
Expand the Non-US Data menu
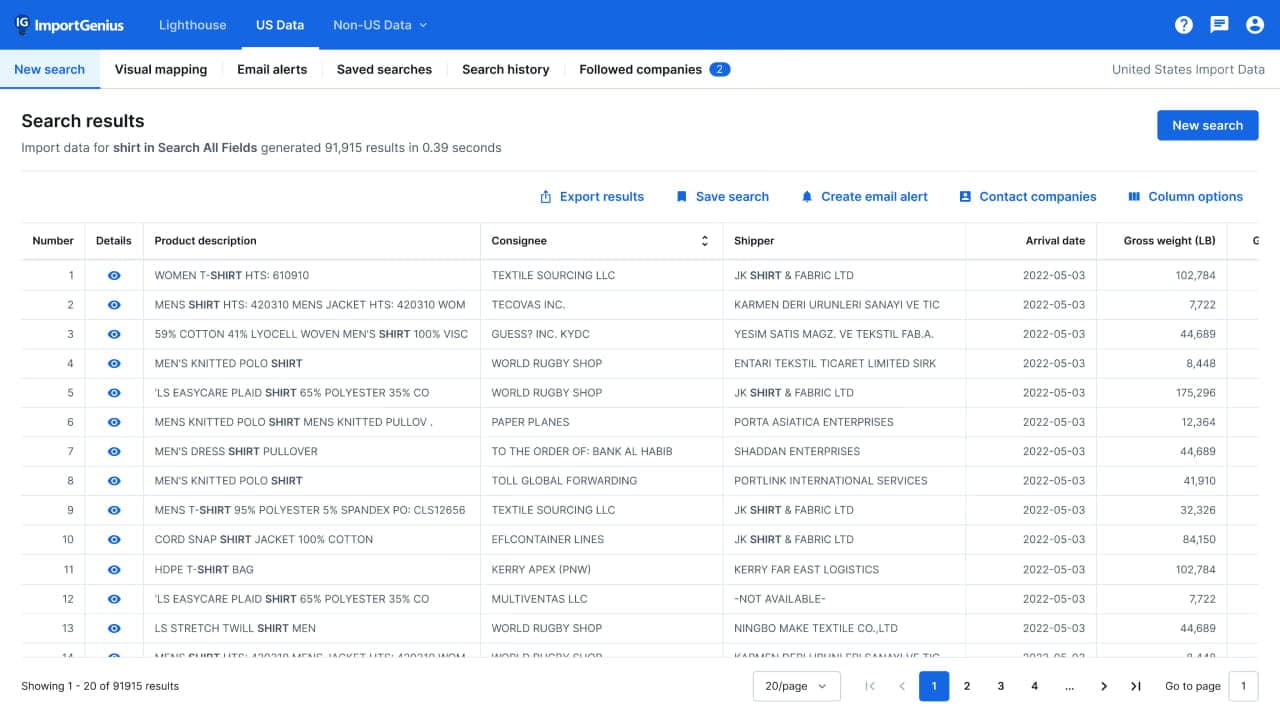point(380,24)
